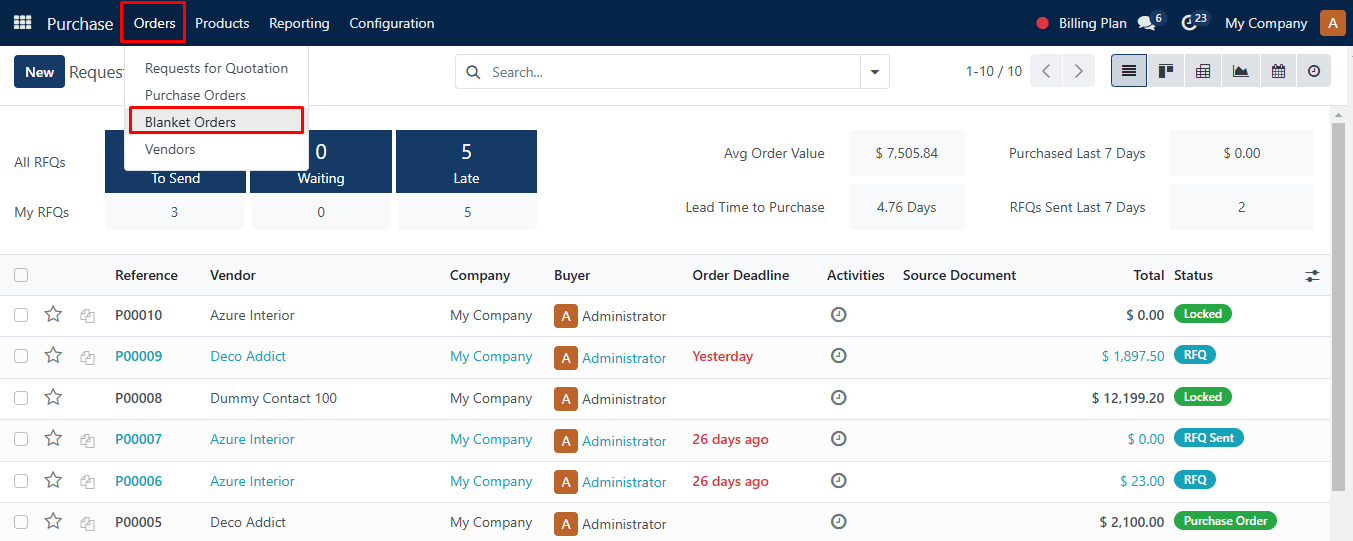The width and height of the screenshot is (1353, 541).
Task: Star the P00009 order as favorite
Action: click(53, 356)
